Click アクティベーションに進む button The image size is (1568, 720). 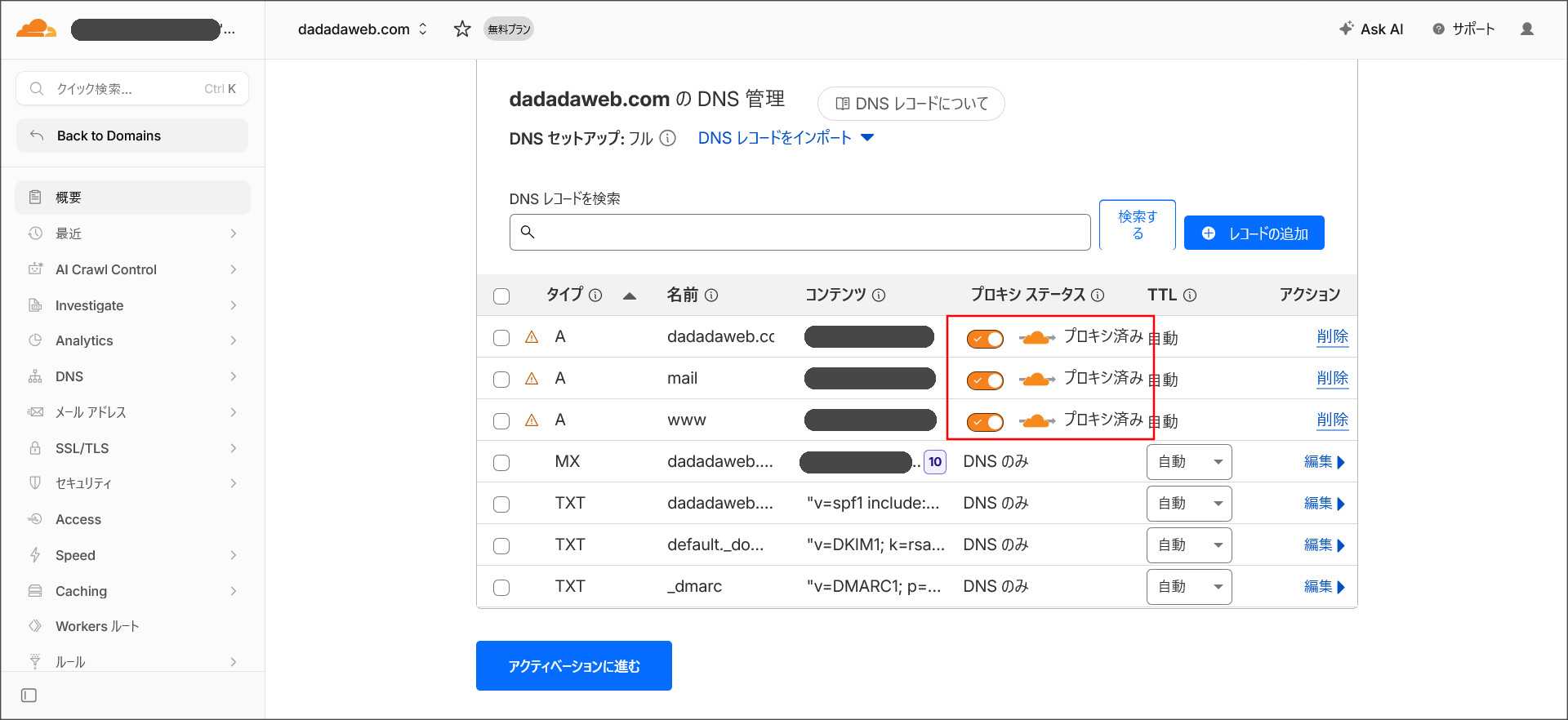tap(573, 666)
